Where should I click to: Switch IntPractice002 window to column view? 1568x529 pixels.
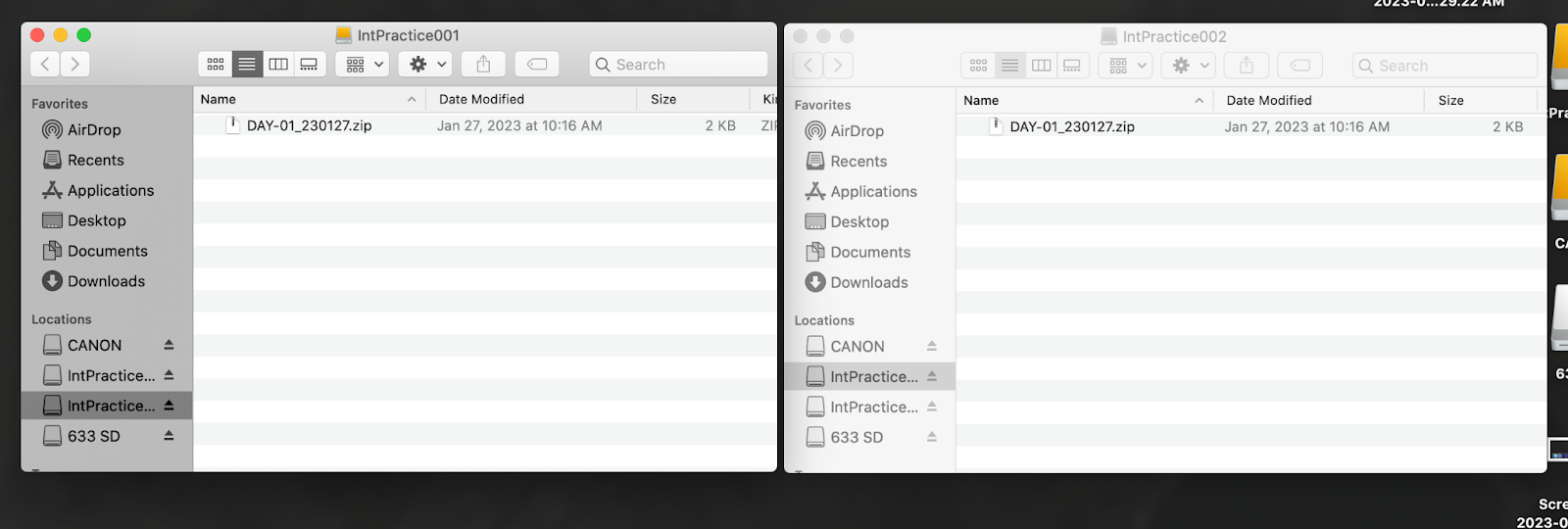[x=1041, y=66]
